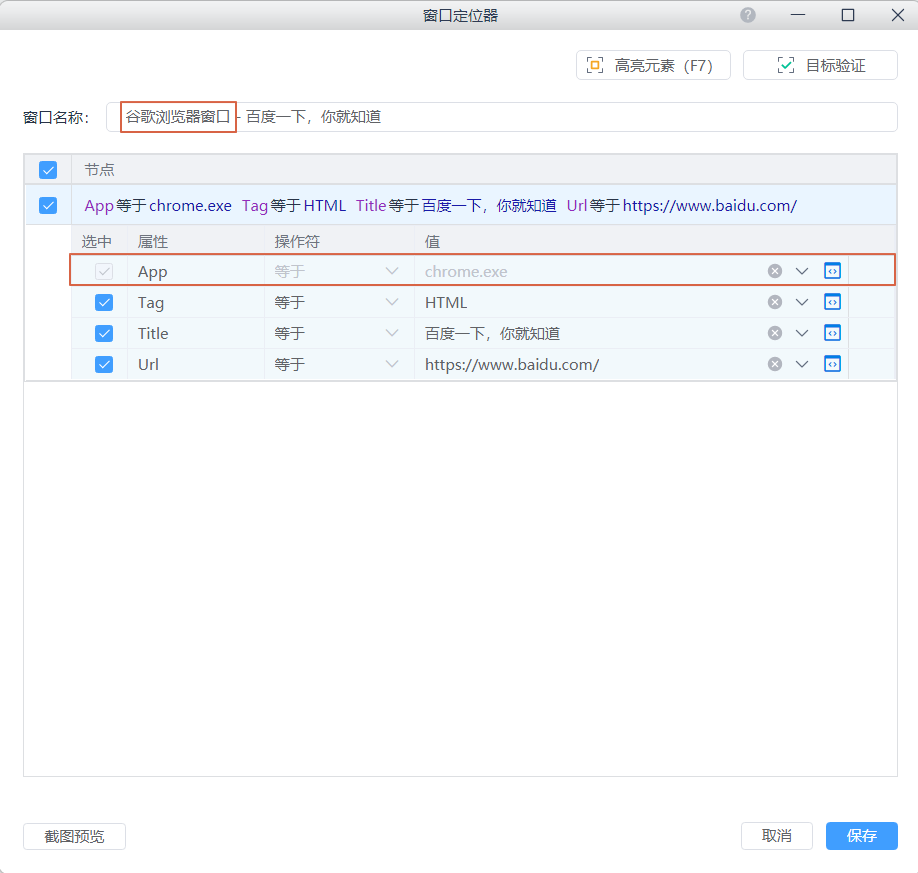Click the 目标验证 button
The image size is (918, 873).
tap(820, 66)
